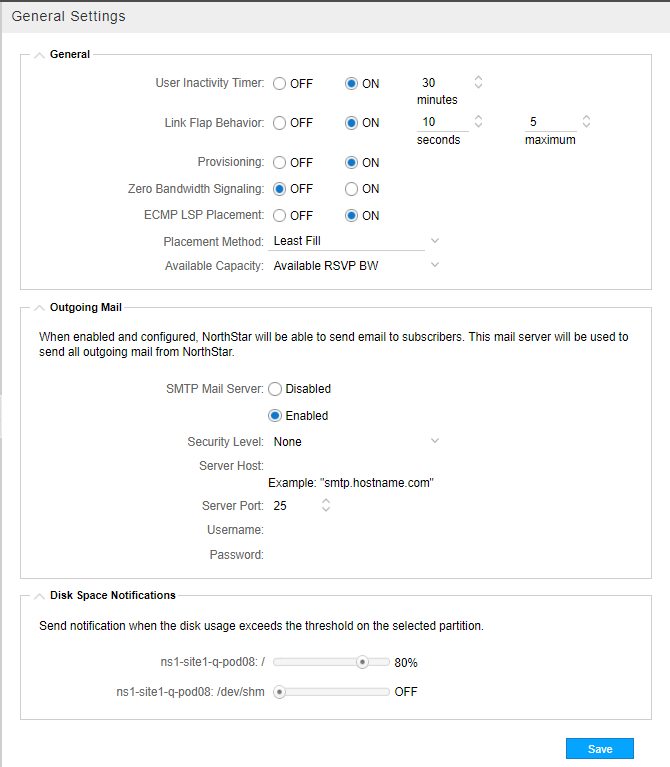This screenshot has width=670, height=767.
Task: Turn Provisioning OFF
Action: click(280, 162)
